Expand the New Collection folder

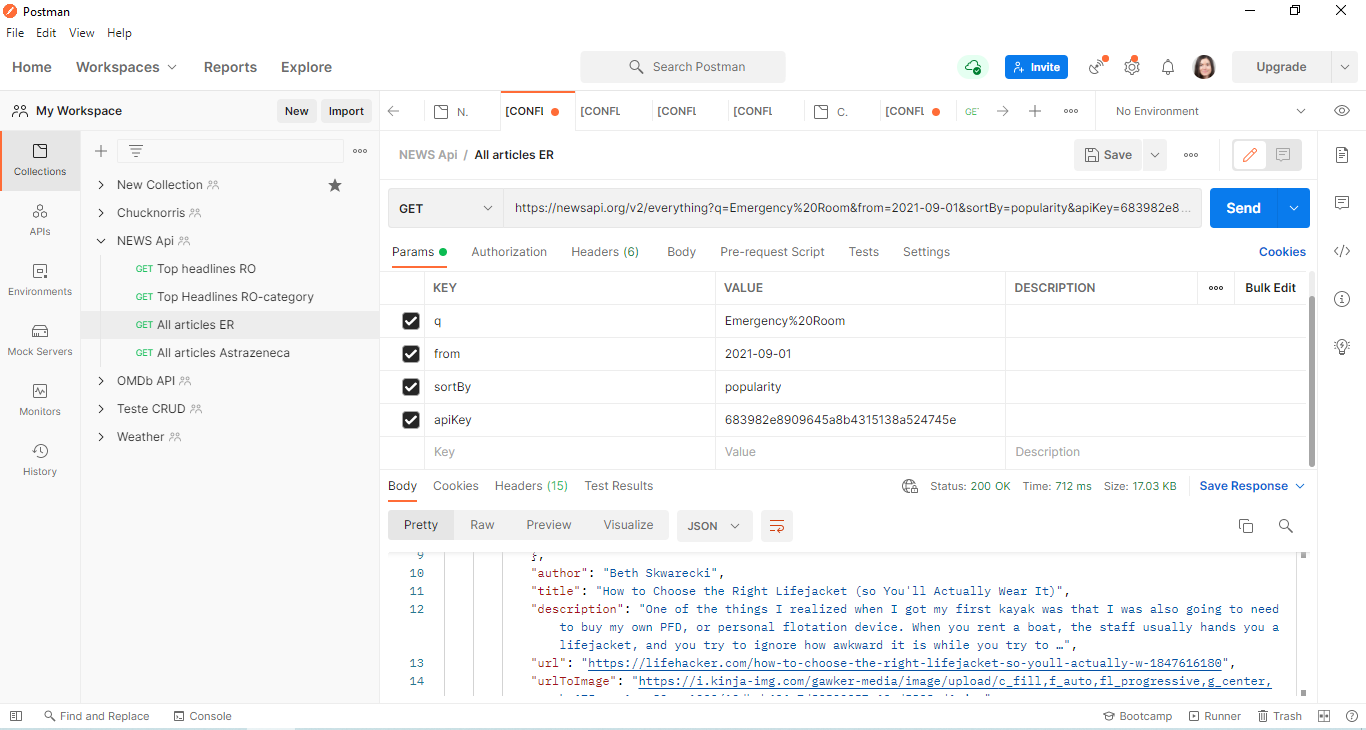tap(101, 185)
